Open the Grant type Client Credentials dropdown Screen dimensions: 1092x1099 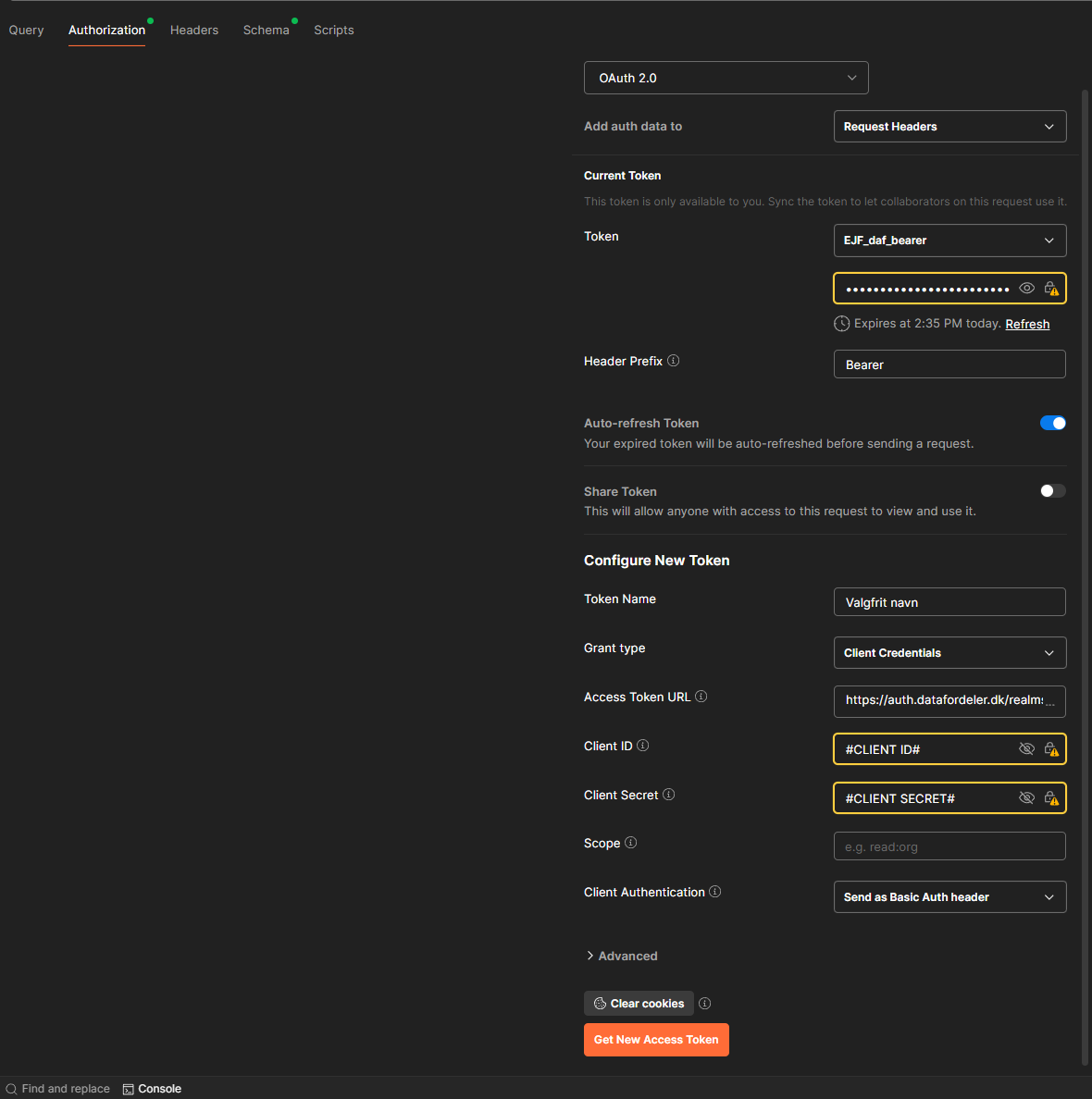click(949, 653)
